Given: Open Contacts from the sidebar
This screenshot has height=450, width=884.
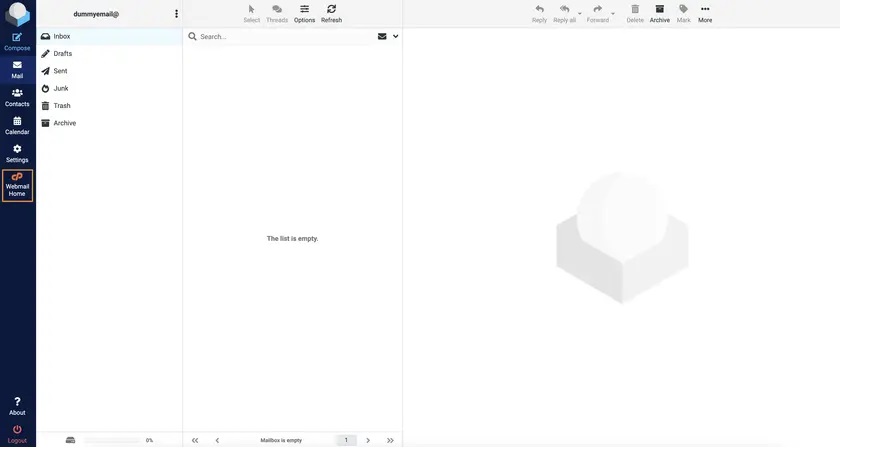Looking at the screenshot, I should tap(17, 96).
